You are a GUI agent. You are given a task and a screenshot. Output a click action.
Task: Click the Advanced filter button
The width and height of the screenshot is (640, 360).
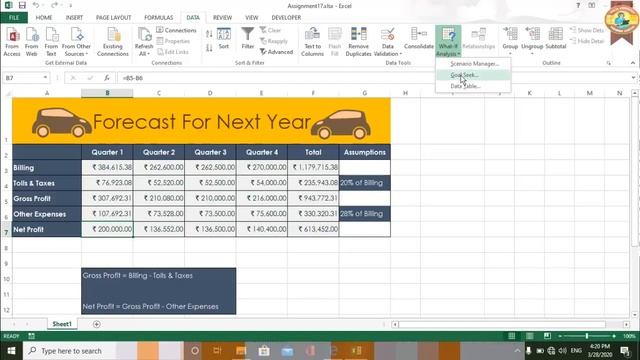pyautogui.click(x=276, y=52)
